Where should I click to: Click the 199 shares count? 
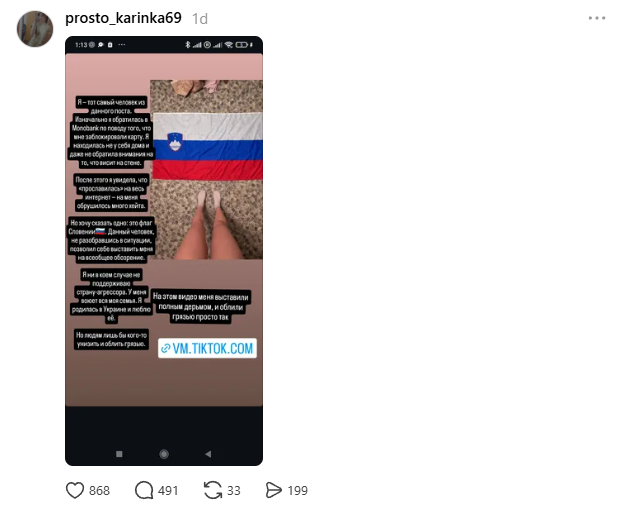click(x=297, y=491)
